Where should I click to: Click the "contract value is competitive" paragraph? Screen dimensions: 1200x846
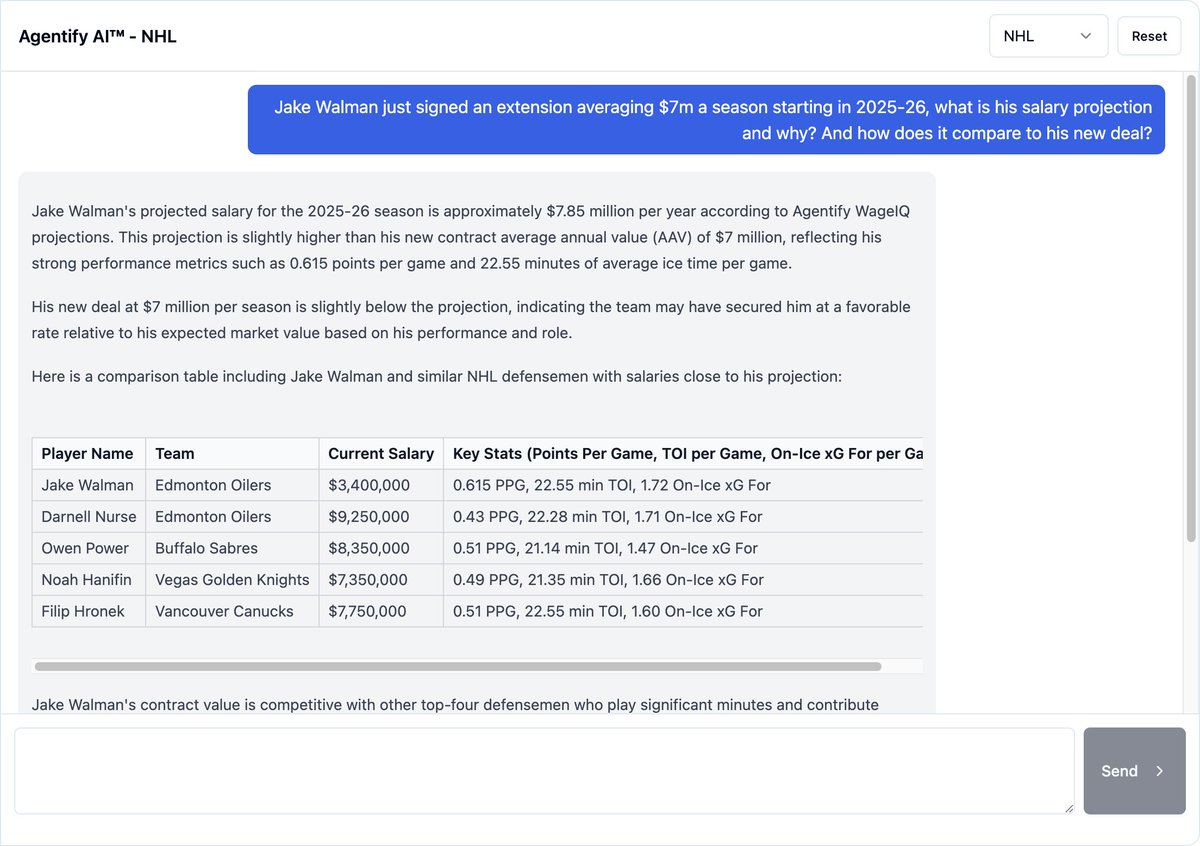(x=455, y=704)
